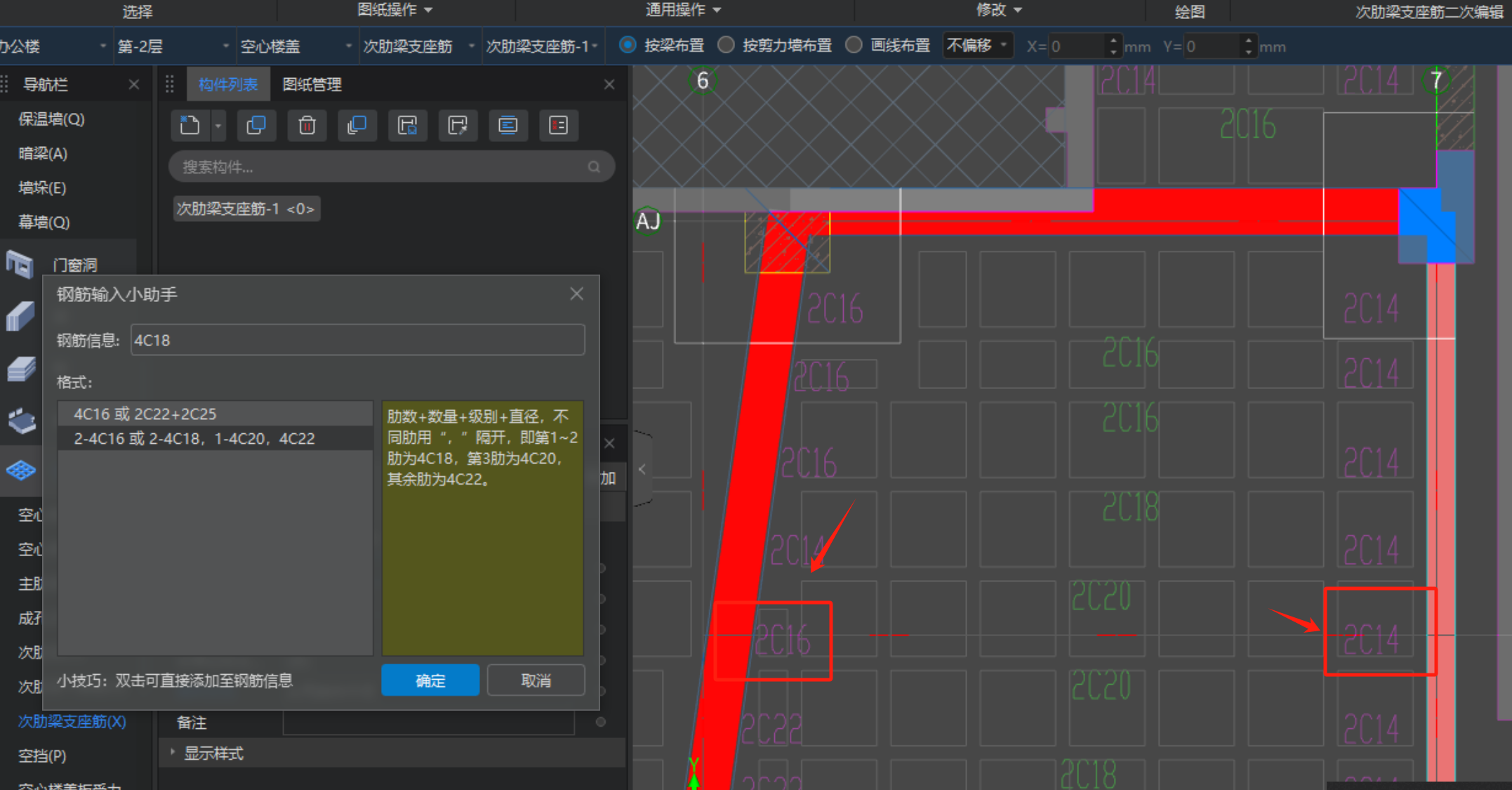This screenshot has height=790, width=1512.
Task: Switch to the 构件列表 tab
Action: tap(227, 84)
